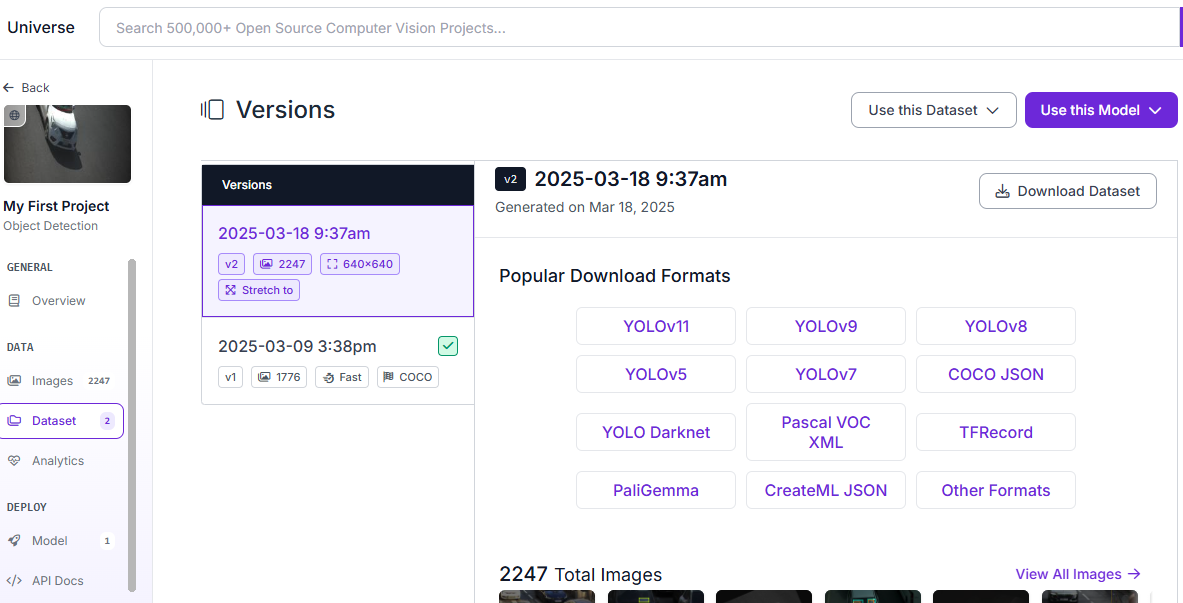The width and height of the screenshot is (1183, 603).
Task: Go to the Analytics page
Action: click(x=57, y=460)
